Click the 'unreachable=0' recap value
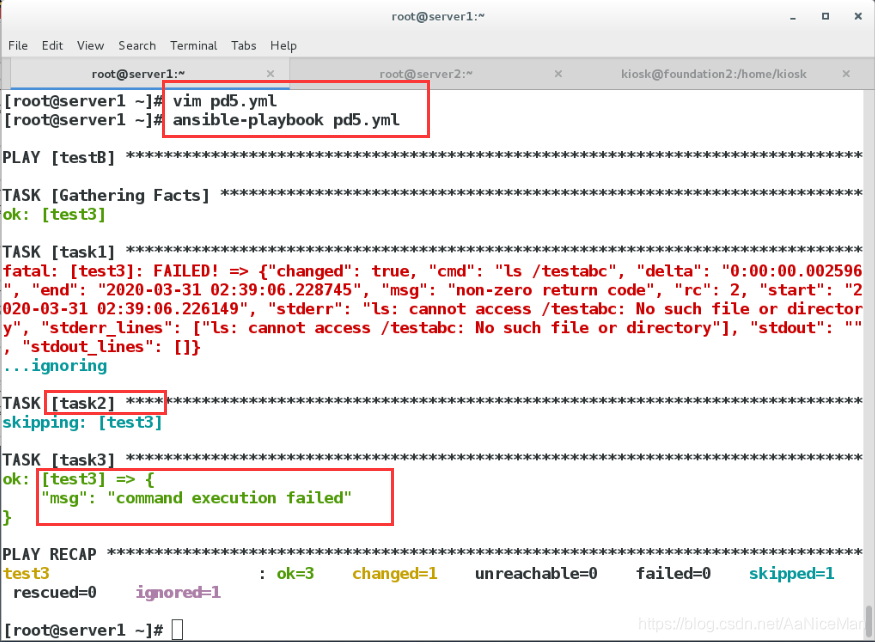 coord(536,573)
